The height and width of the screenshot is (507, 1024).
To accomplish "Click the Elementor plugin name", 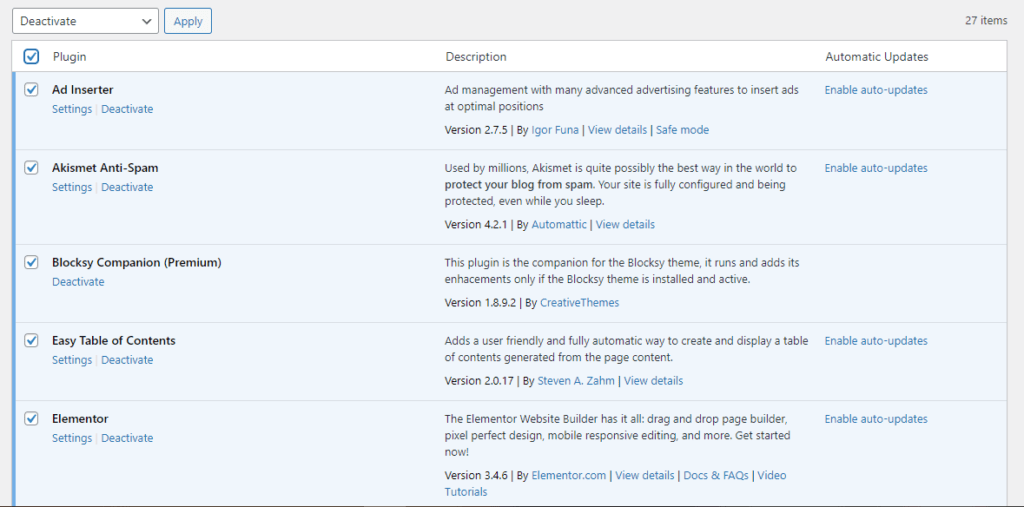I will click(80, 419).
